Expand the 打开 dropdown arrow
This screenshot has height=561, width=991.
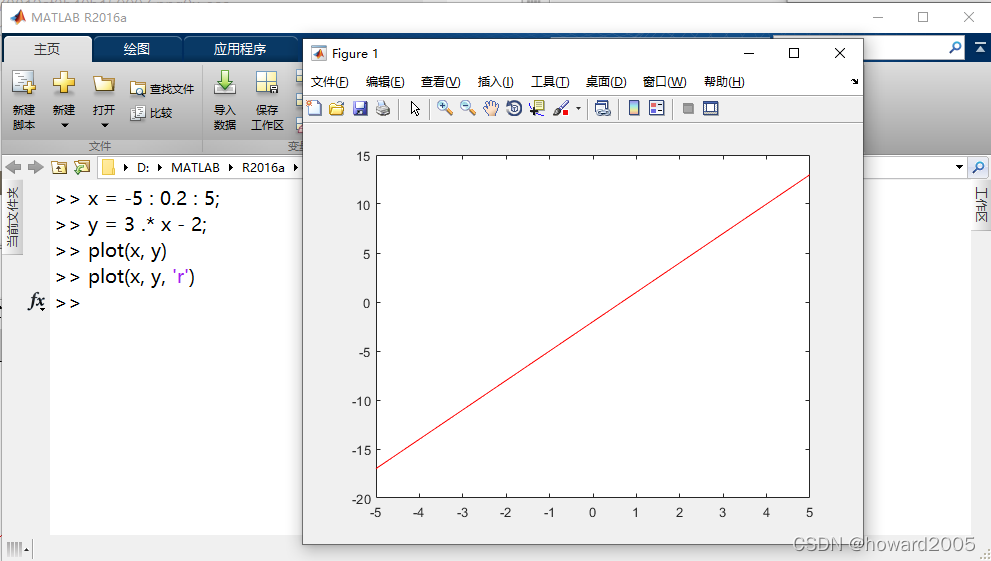(104, 125)
